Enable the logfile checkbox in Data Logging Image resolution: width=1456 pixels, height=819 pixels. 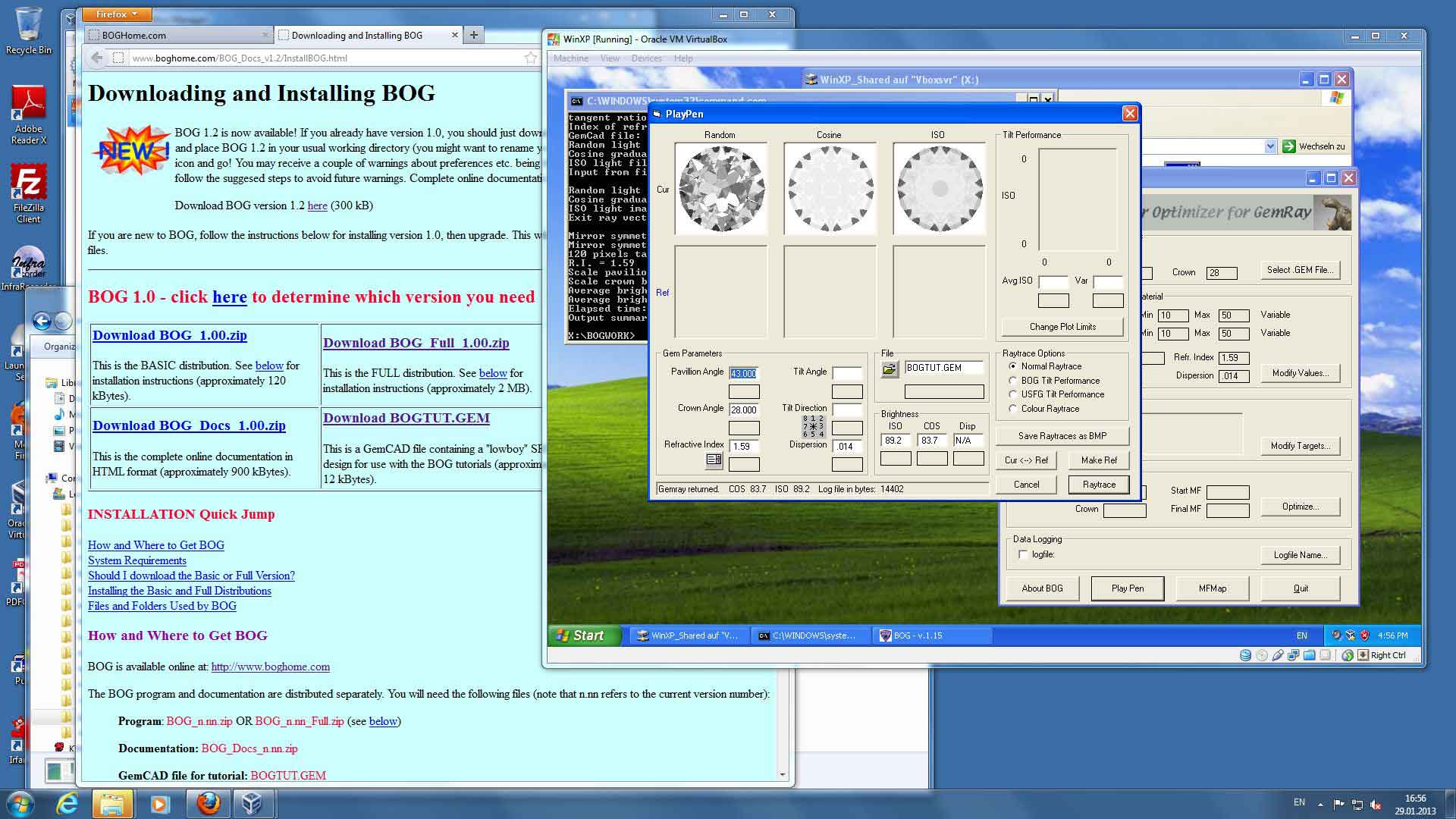coord(1023,555)
